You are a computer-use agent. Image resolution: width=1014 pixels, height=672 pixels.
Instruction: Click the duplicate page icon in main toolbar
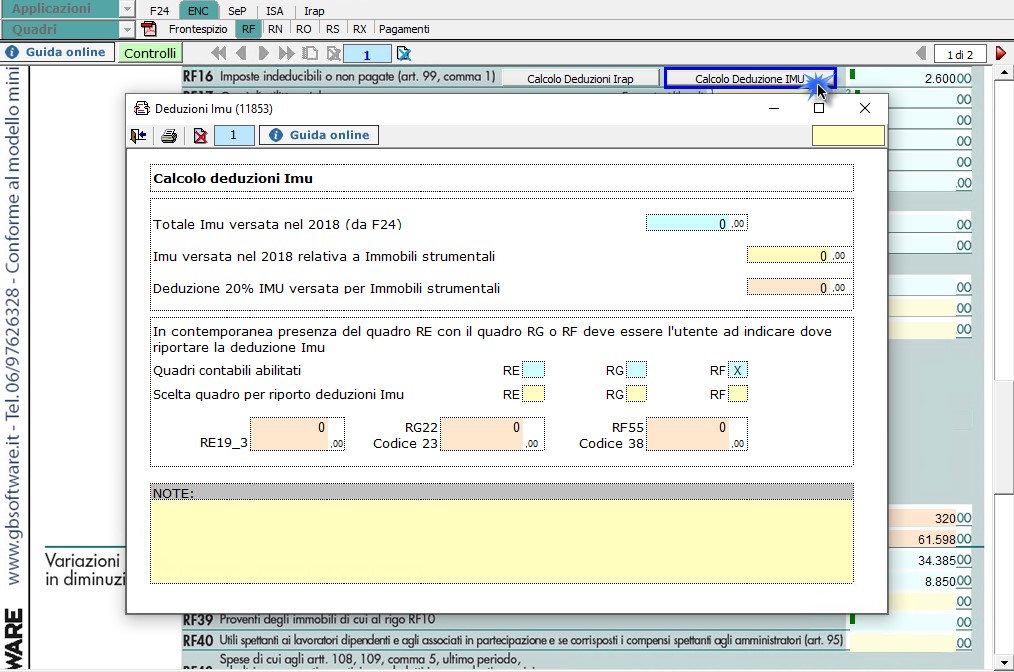(x=310, y=54)
